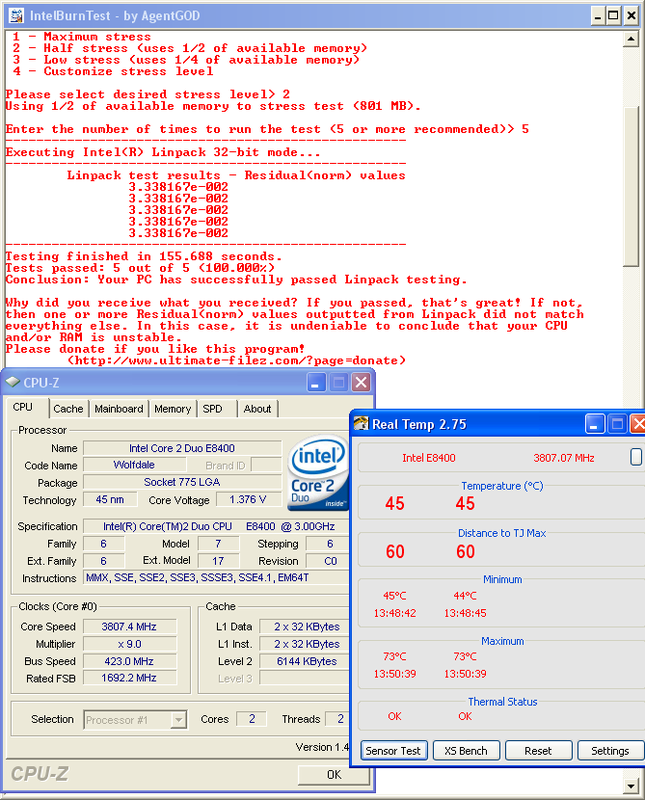Click the L1 Inst. value 2 x 32 KBytes
This screenshot has height=800, width=645.
[x=306, y=644]
